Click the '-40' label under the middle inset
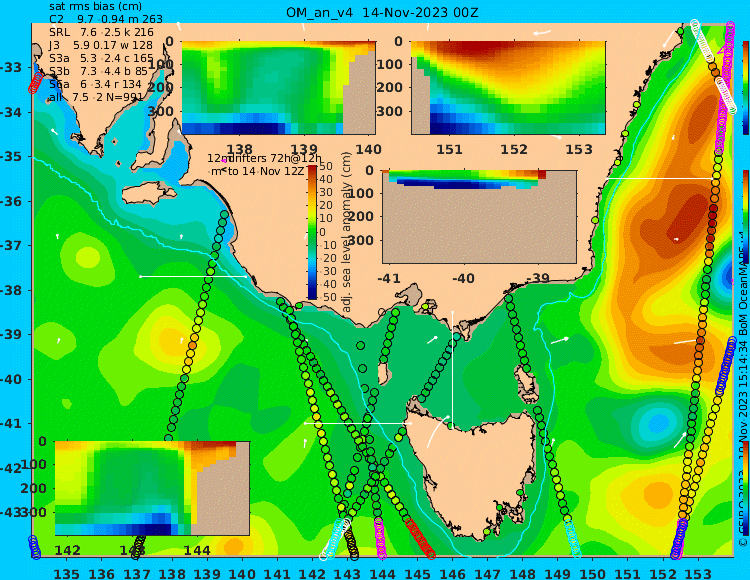 pyautogui.click(x=463, y=278)
